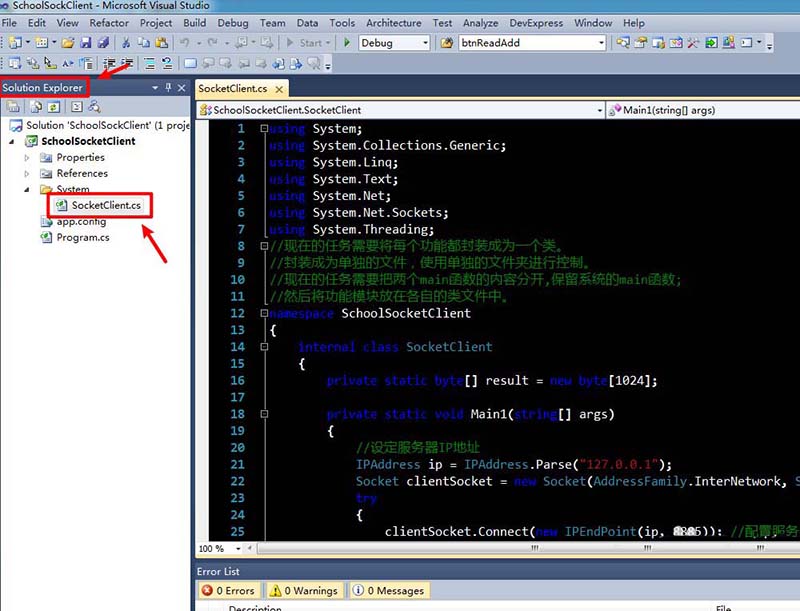Pin the Solution Explorer panel

tap(169, 88)
